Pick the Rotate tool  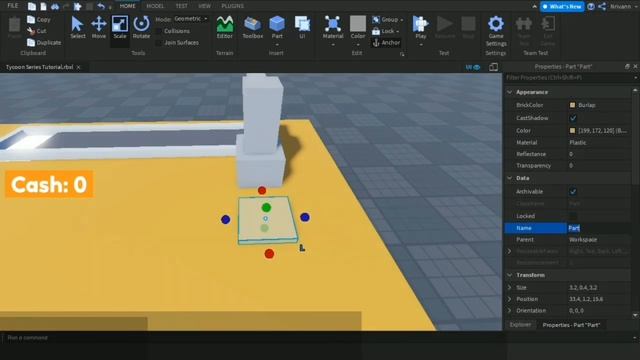pyautogui.click(x=141, y=27)
